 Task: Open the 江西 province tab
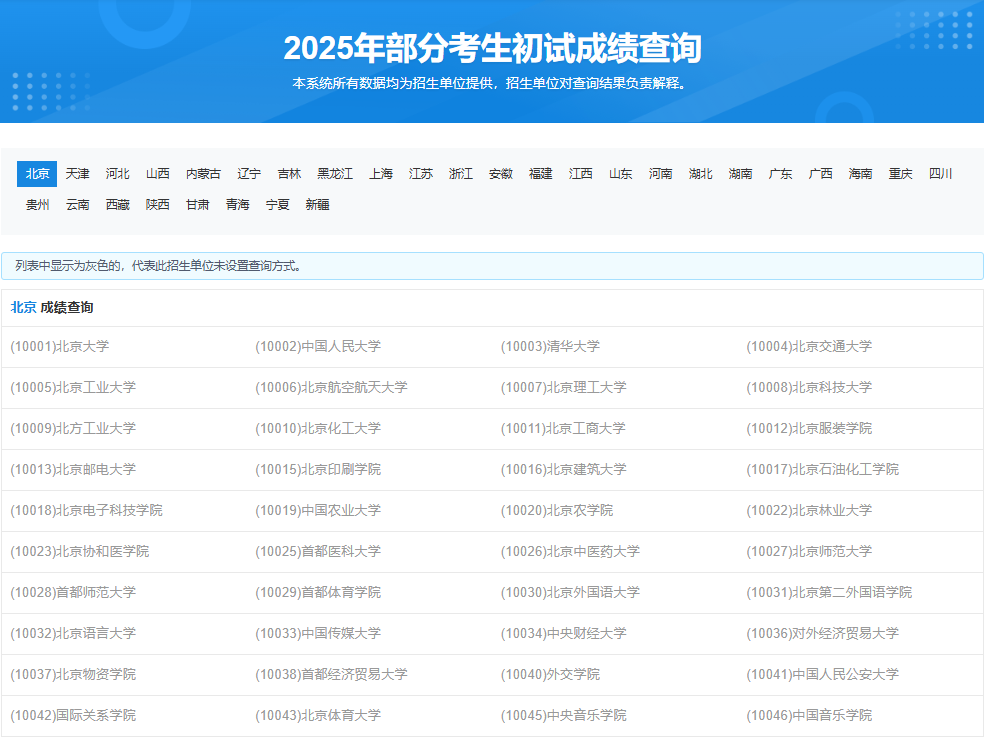point(580,174)
